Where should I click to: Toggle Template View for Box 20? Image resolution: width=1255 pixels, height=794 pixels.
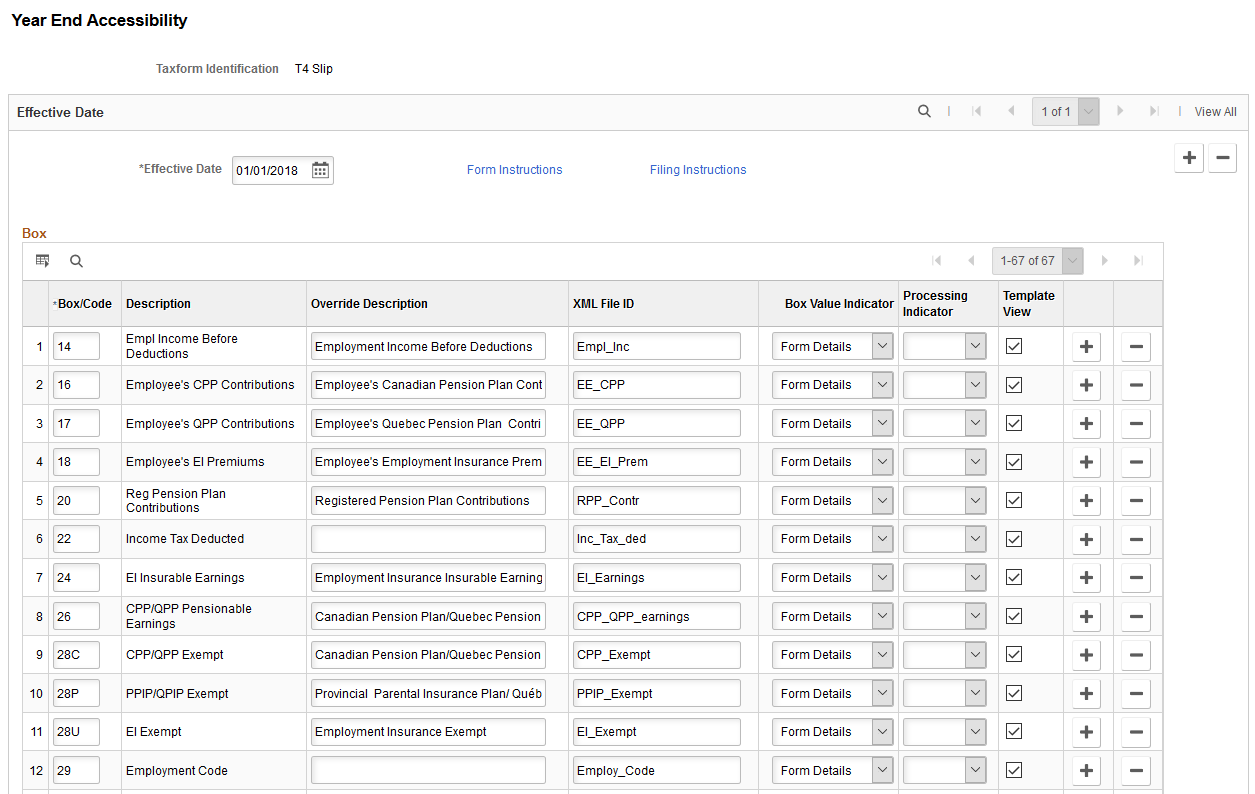[1014, 500]
